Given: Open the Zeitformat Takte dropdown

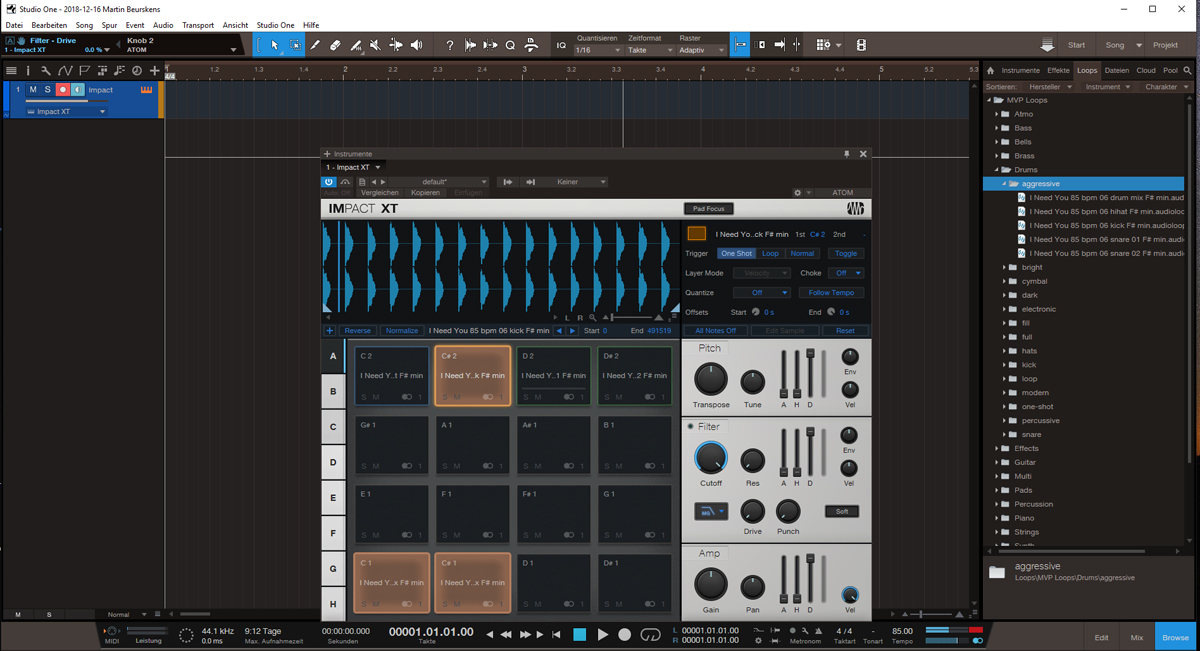Looking at the screenshot, I should point(649,50).
